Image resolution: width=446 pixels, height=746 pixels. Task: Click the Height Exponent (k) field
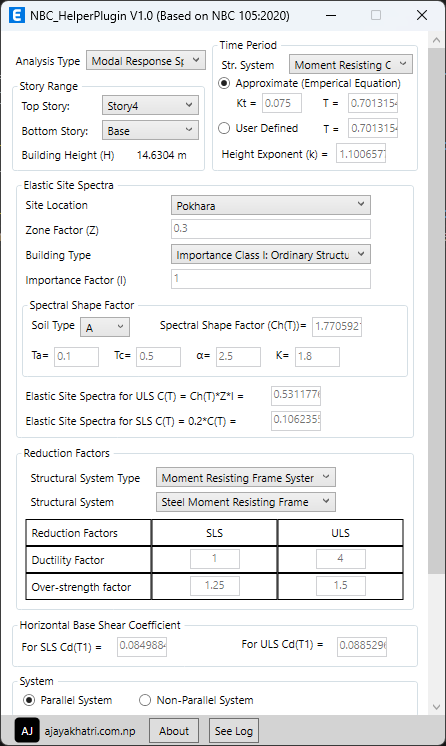point(361,154)
